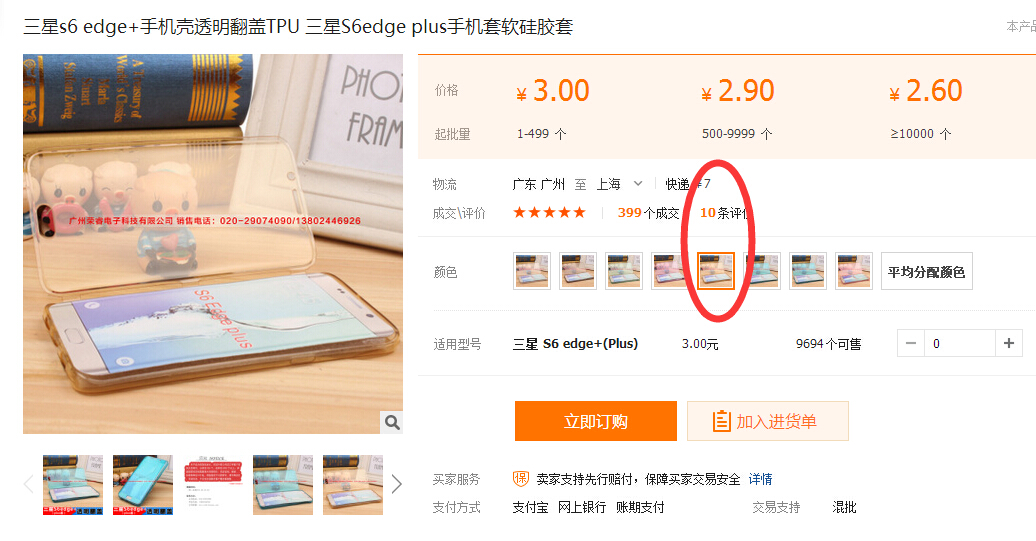View the 399个成交 transactions link

[x=648, y=213]
